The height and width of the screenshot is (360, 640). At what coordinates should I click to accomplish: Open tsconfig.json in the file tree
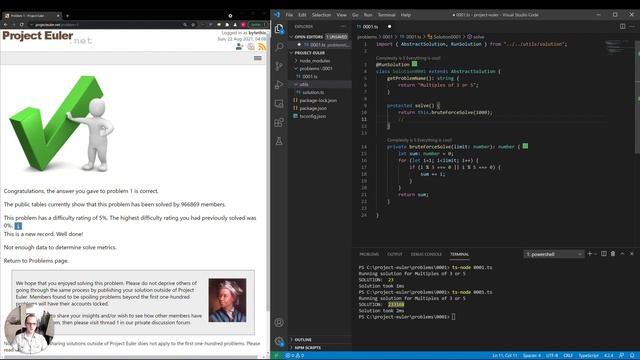coord(312,116)
